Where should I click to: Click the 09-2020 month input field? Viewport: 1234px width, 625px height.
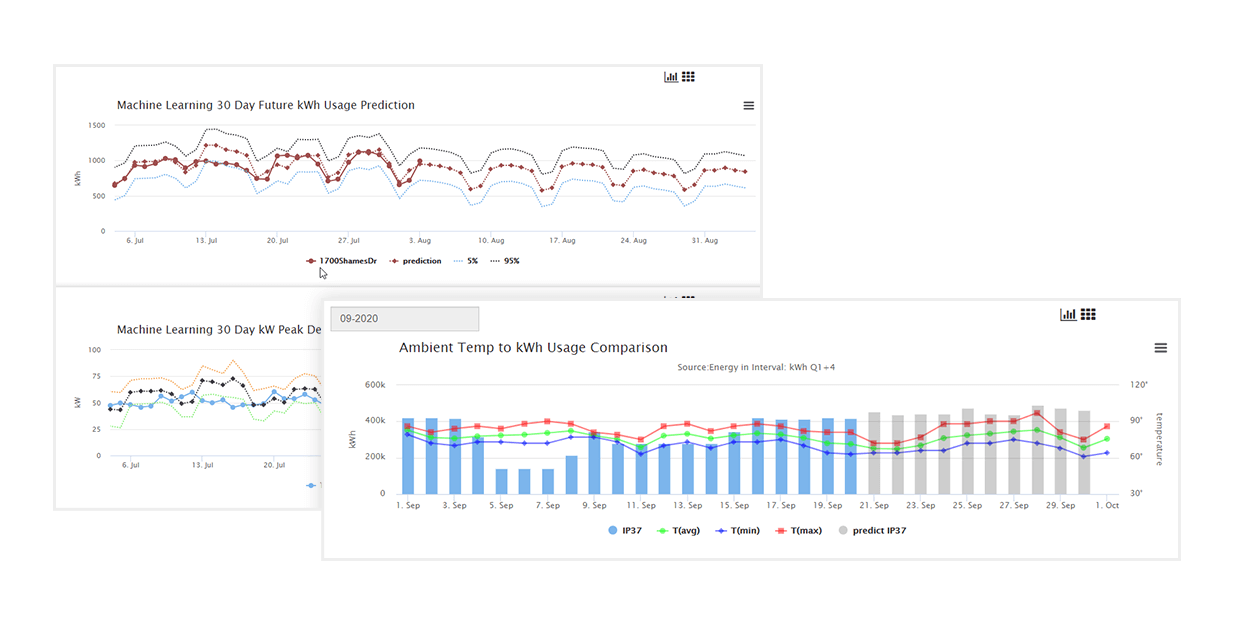coord(405,319)
